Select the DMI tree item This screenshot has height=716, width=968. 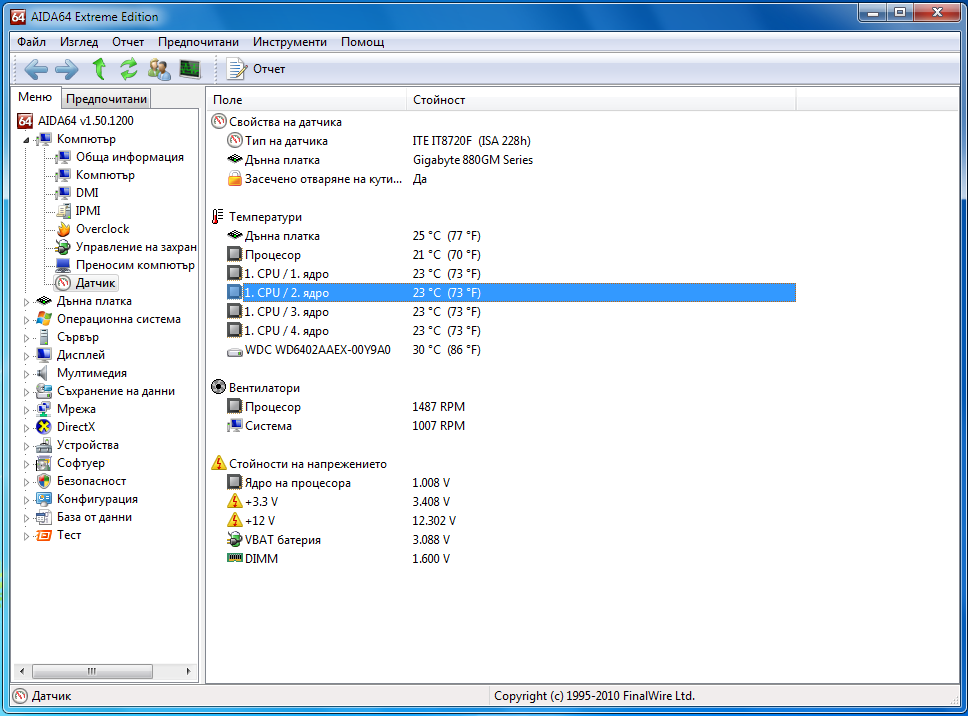click(x=87, y=193)
